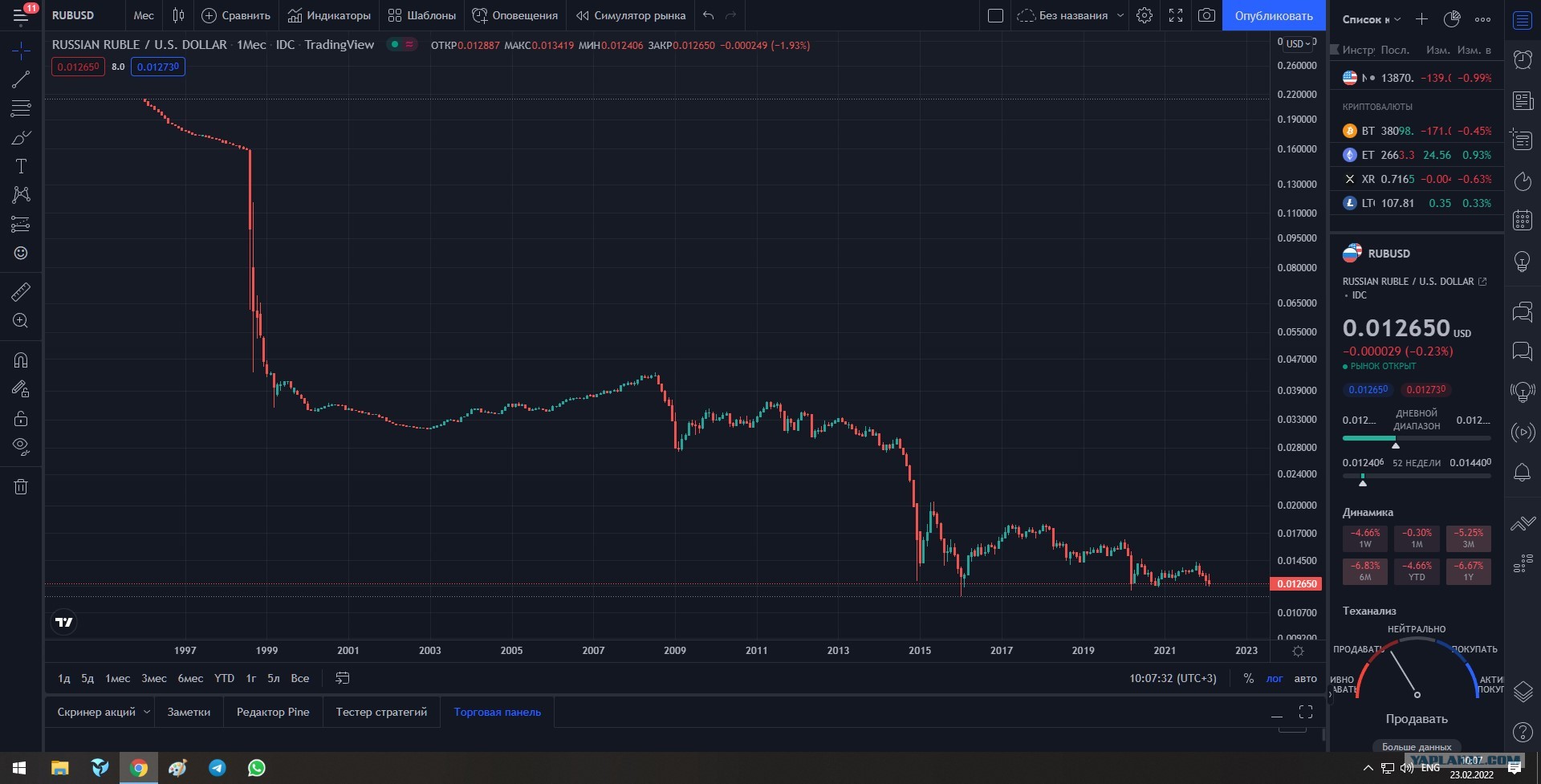Screen dimensions: 1541x784
Task: Toggle hide all drawings eye icon
Action: click(x=21, y=446)
